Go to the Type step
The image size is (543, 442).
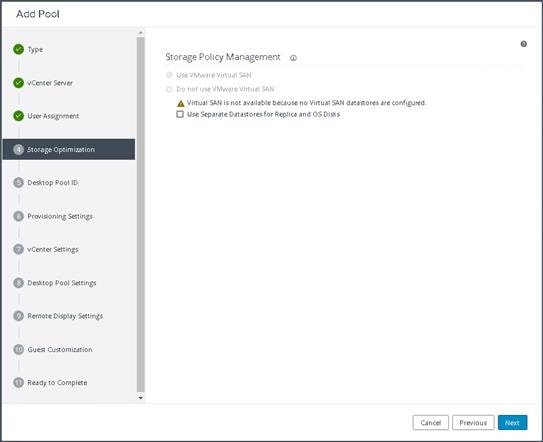(x=35, y=50)
